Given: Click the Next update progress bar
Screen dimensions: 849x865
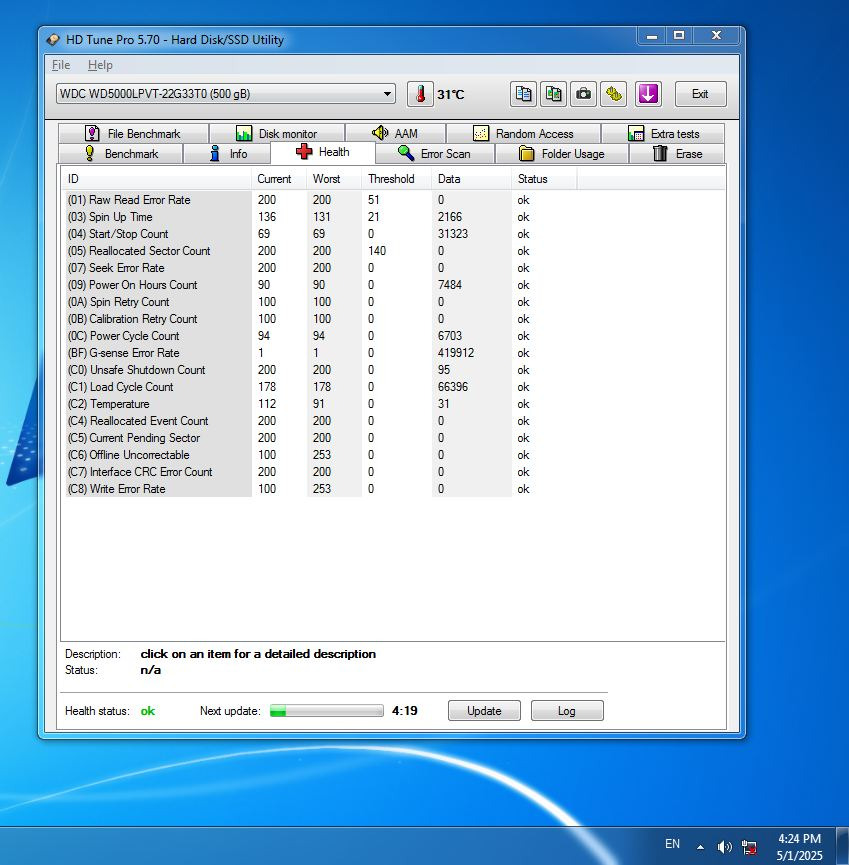Looking at the screenshot, I should click(x=327, y=711).
